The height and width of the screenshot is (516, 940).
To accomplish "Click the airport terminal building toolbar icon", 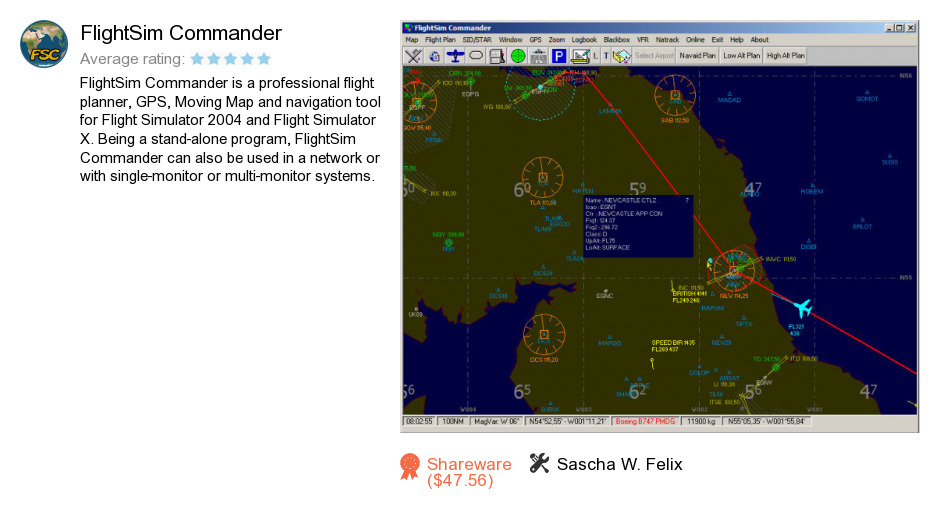I will 538,56.
